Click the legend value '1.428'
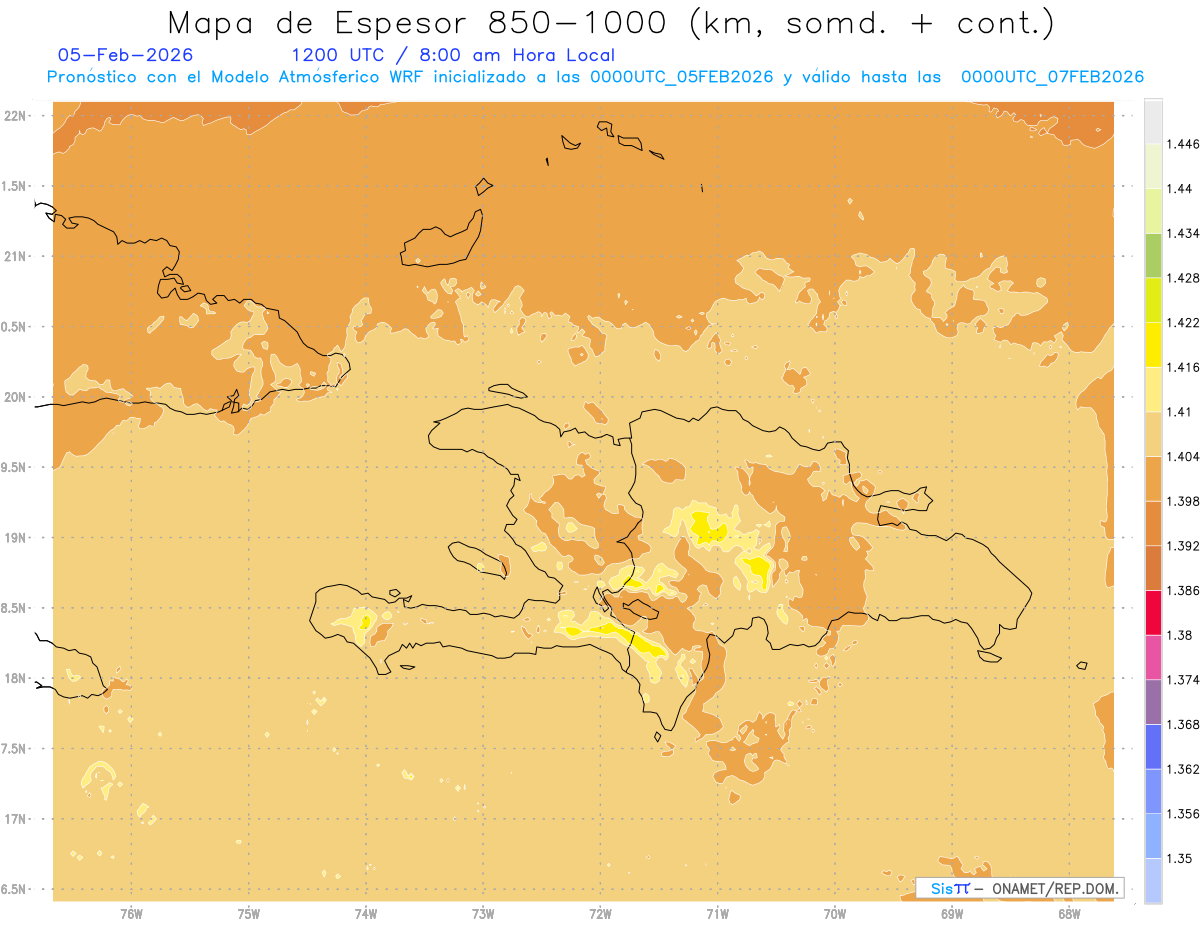 pyautogui.click(x=1184, y=278)
